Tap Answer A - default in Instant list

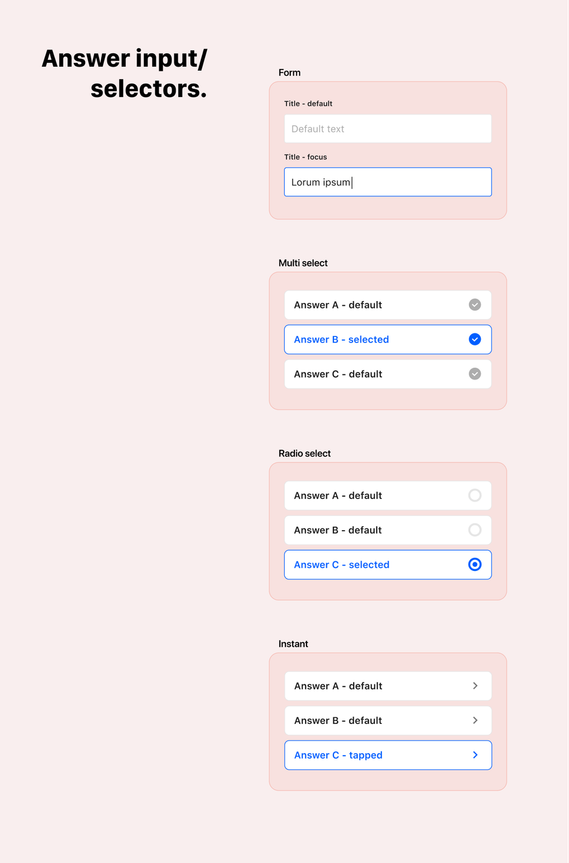coord(388,686)
